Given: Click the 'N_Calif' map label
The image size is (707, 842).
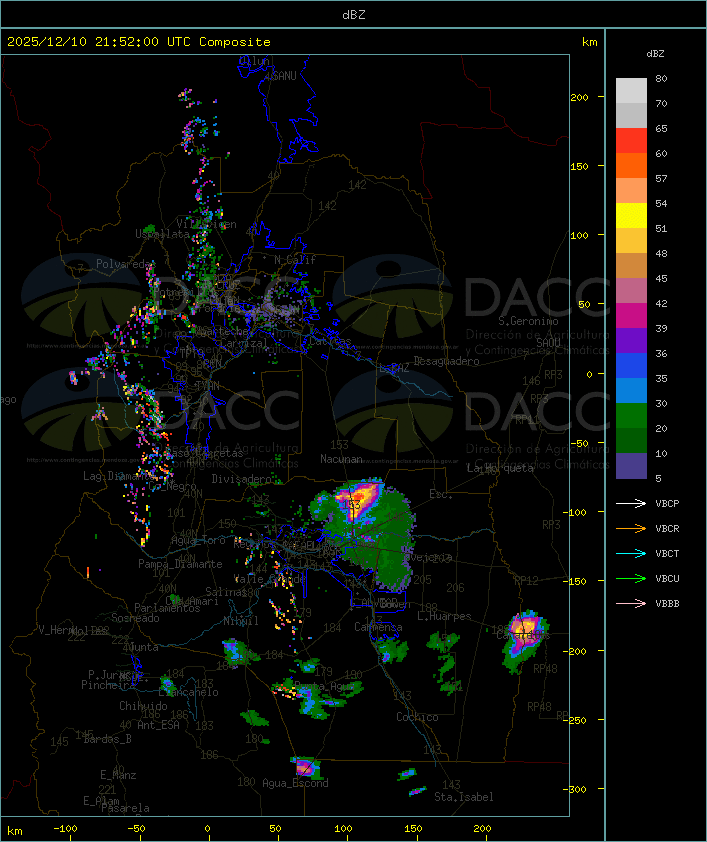Looking at the screenshot, I should (x=295, y=260).
